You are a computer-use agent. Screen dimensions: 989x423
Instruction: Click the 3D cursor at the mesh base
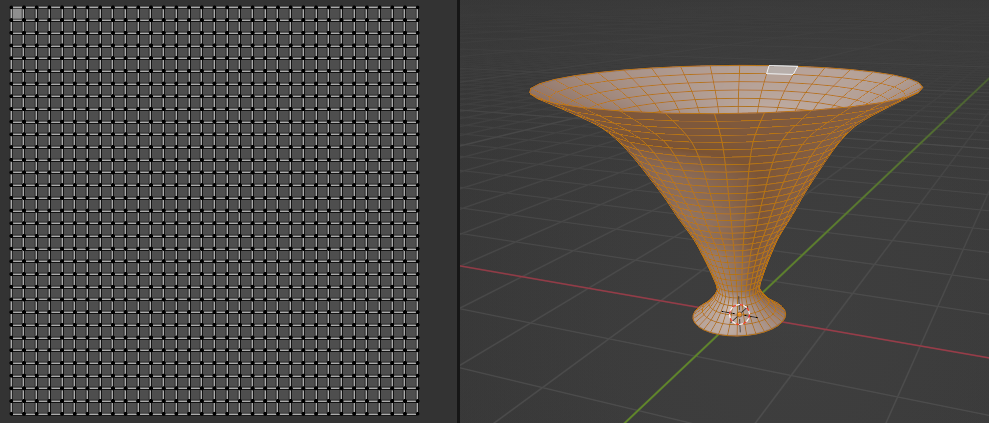(x=739, y=314)
